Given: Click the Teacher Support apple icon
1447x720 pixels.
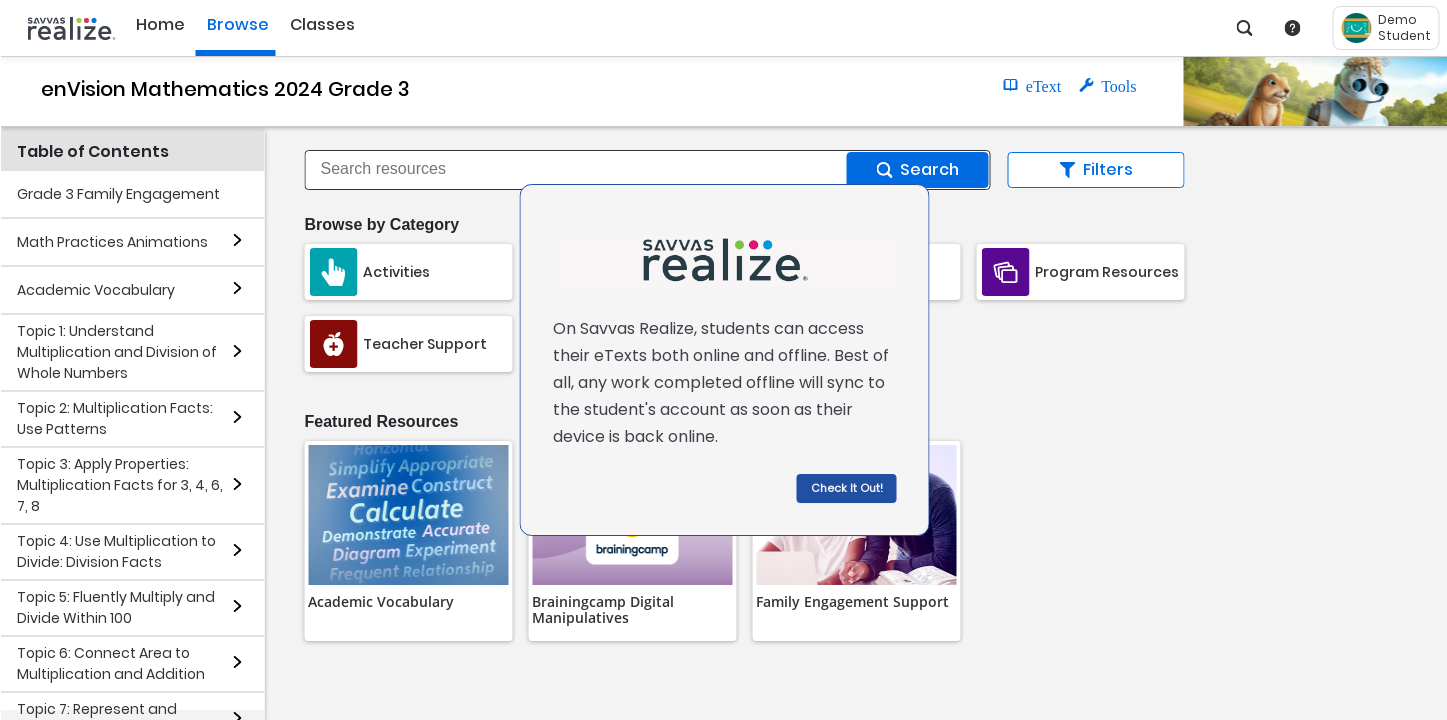Looking at the screenshot, I should 333,344.
